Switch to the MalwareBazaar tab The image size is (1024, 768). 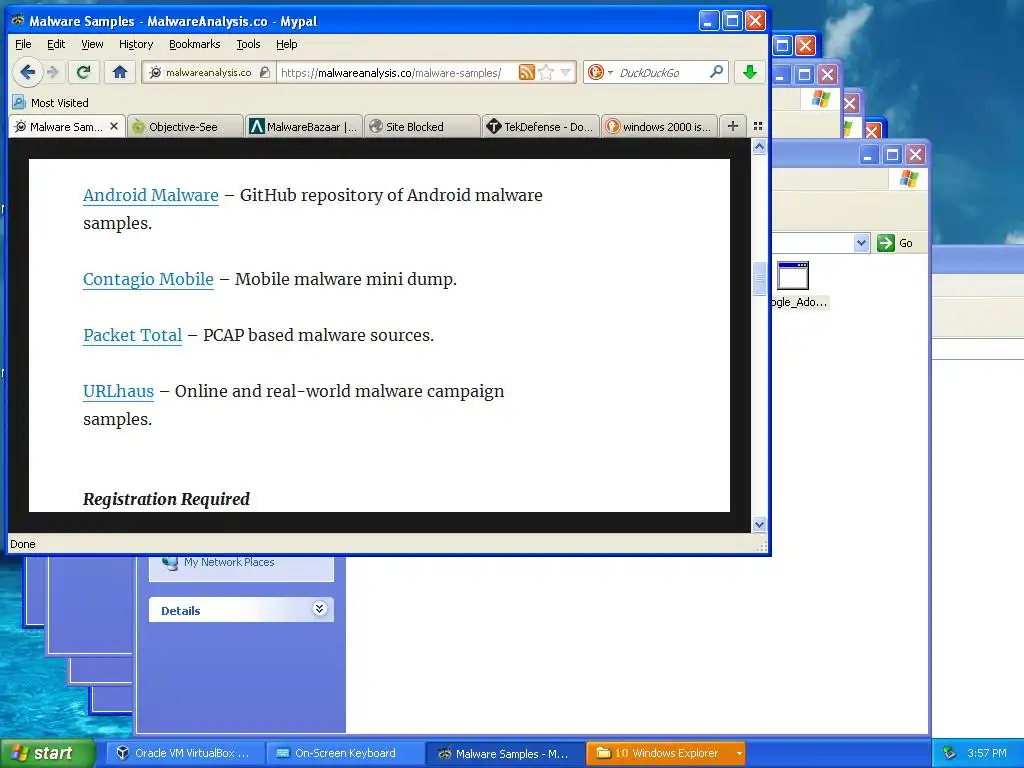click(x=304, y=127)
